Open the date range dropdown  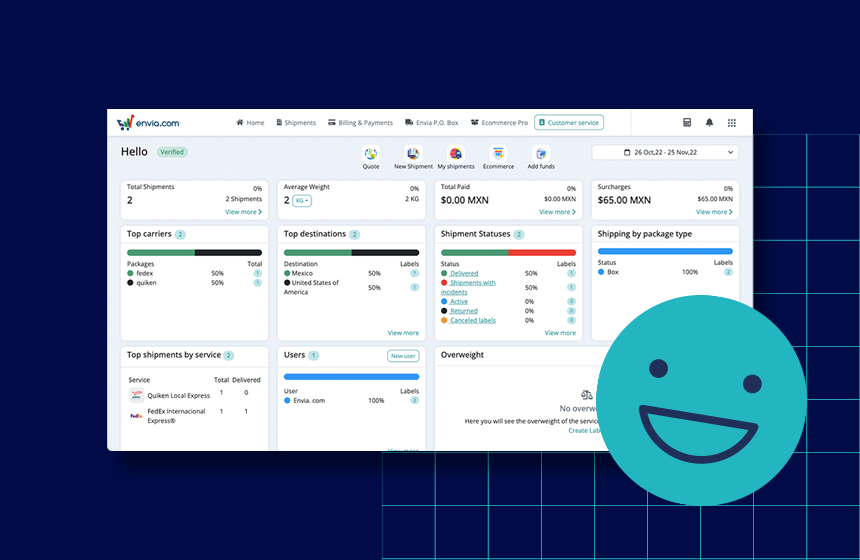coord(665,152)
